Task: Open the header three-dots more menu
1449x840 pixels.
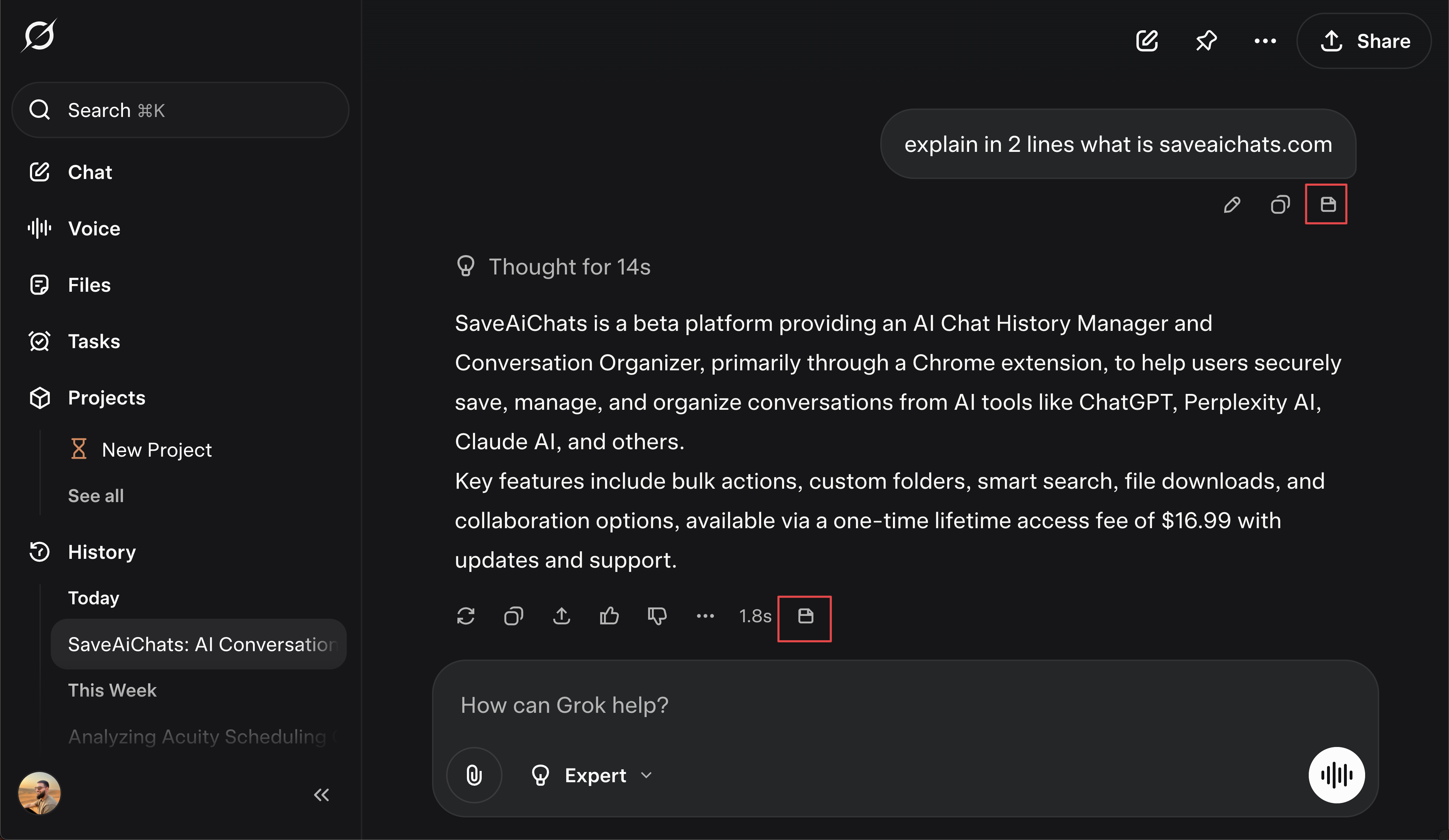Action: coord(1265,41)
